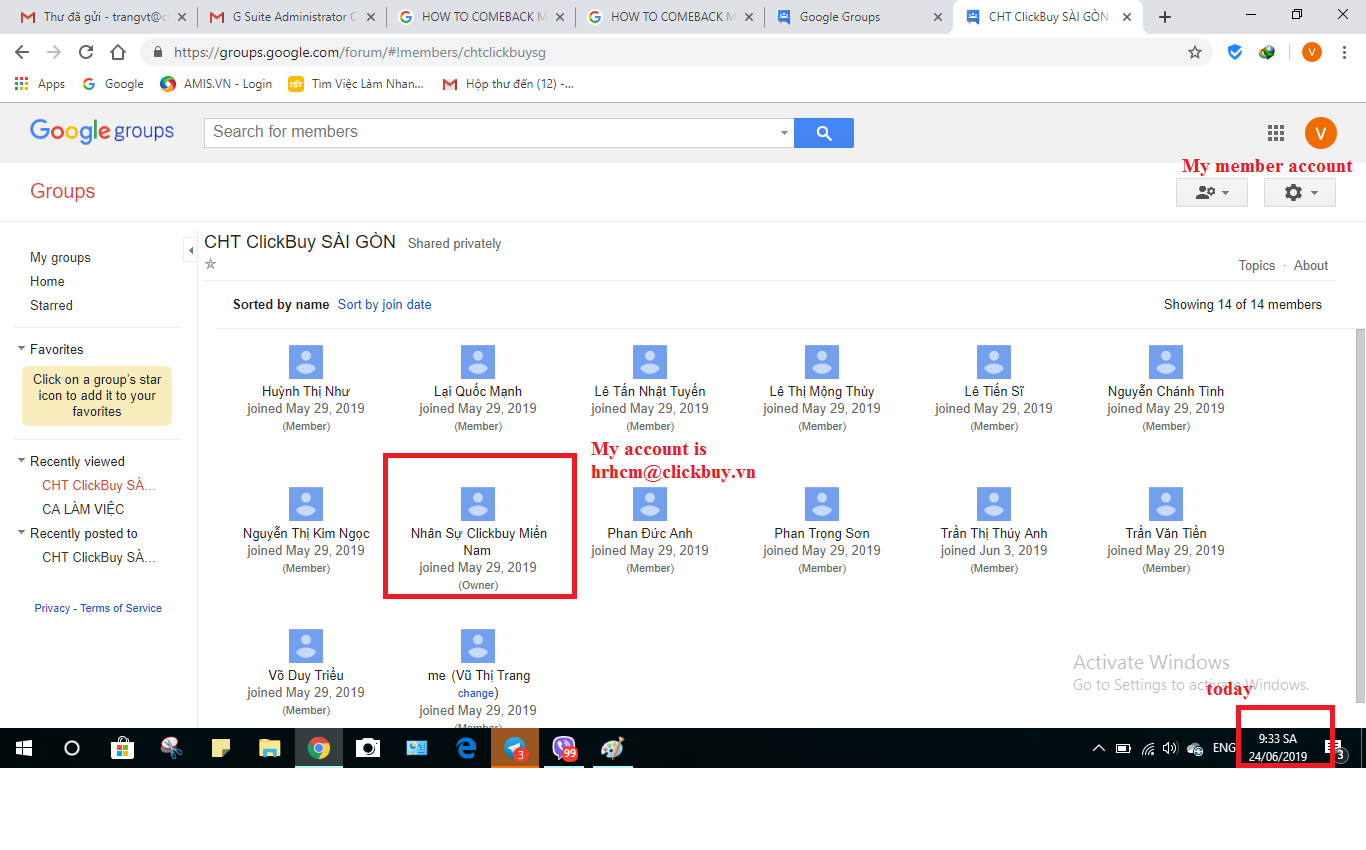Screen dimensions: 1366x850
Task: Sort members by join date
Action: point(384,304)
